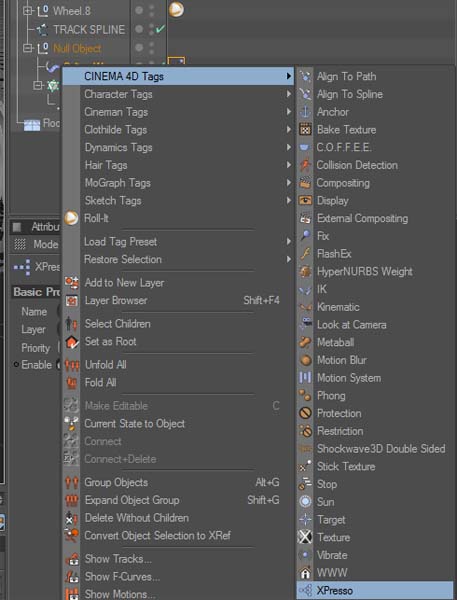Choose Show Tracks...
The image size is (457, 600).
pos(178,559)
